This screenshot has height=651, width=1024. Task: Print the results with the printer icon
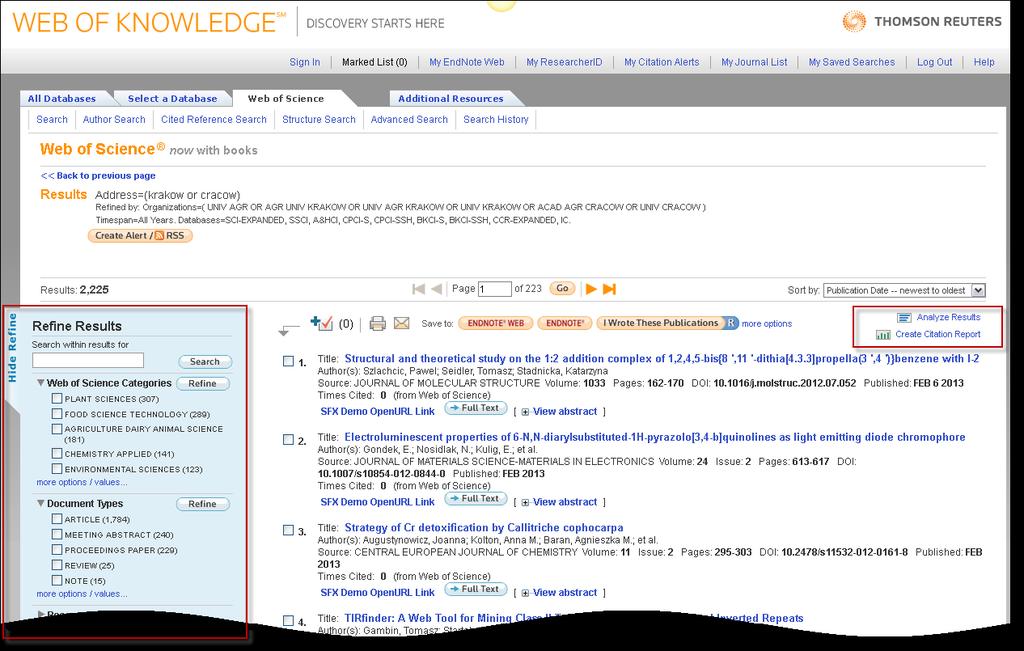[x=377, y=323]
